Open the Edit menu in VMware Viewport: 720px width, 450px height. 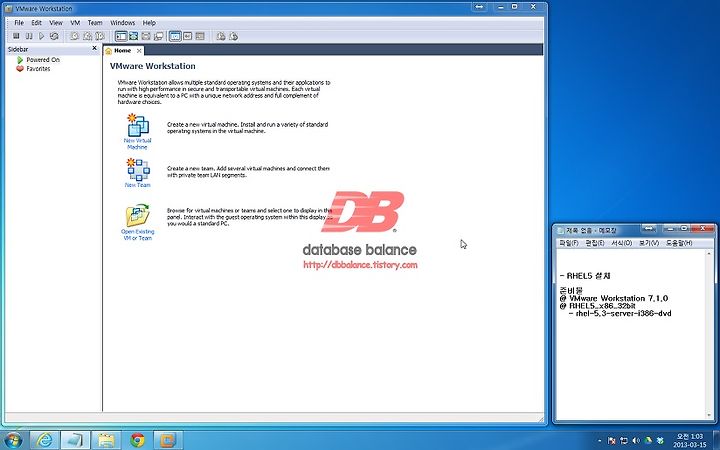(36, 22)
